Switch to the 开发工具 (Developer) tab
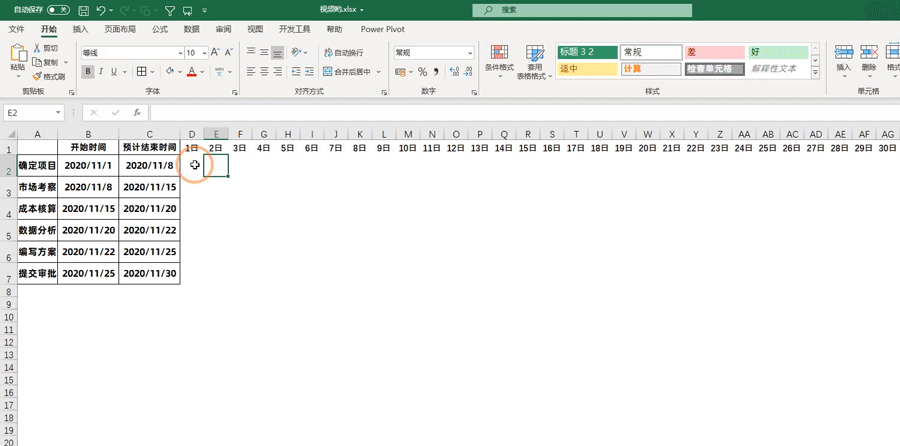This screenshot has height=446, width=900. point(294,29)
